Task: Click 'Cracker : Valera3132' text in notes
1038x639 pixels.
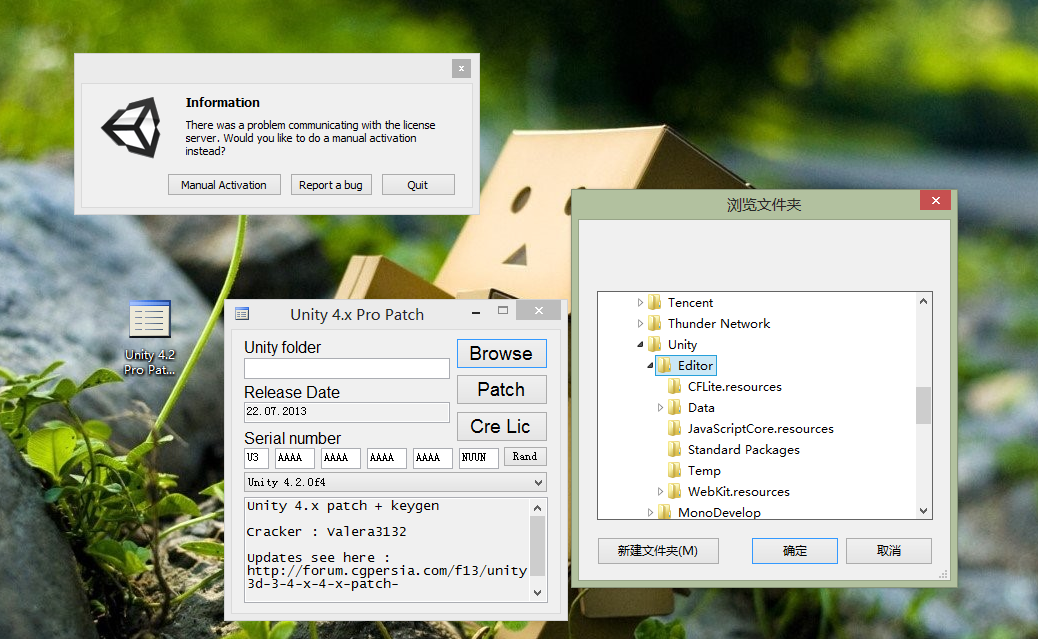Action: click(x=326, y=532)
